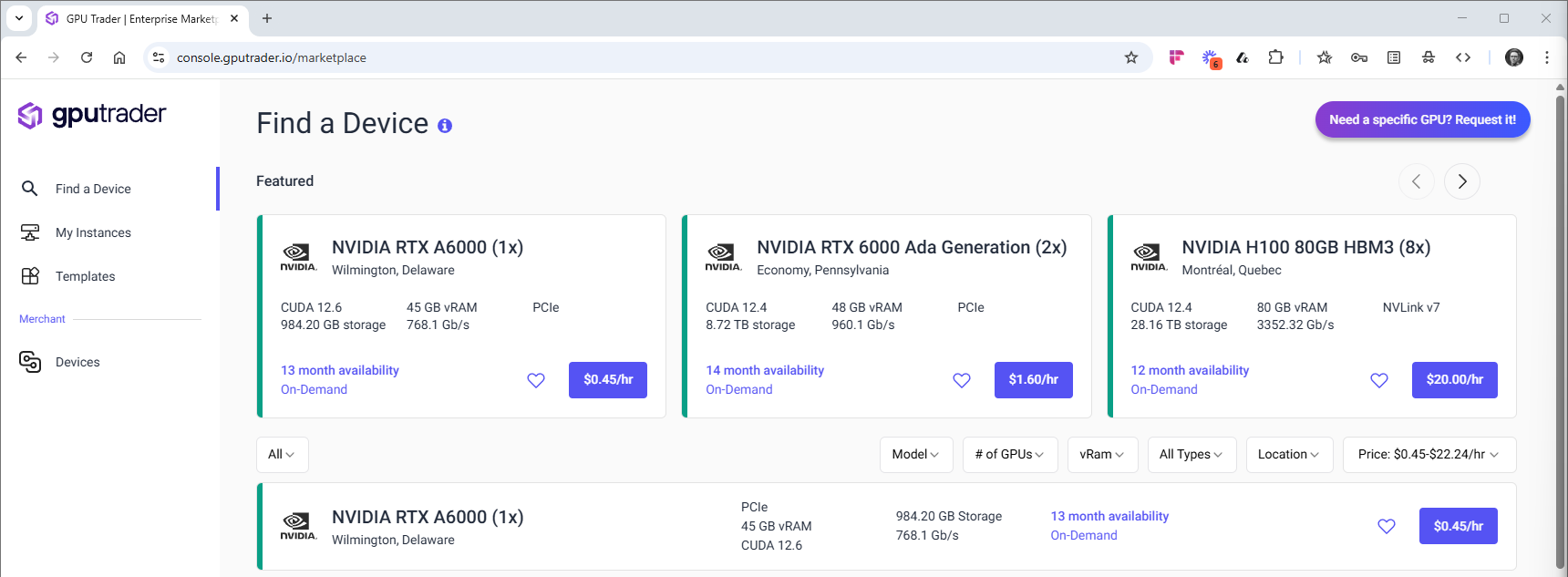1568x577 pixels.
Task: Go to Templates in sidebar
Action: click(x=85, y=276)
